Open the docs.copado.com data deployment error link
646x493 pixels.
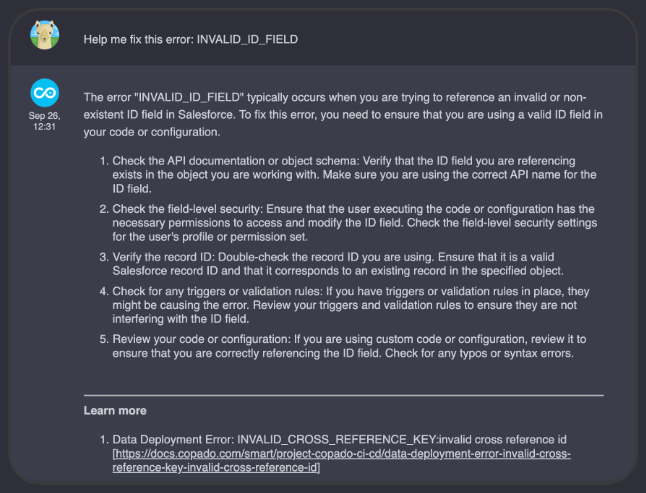pos(342,460)
